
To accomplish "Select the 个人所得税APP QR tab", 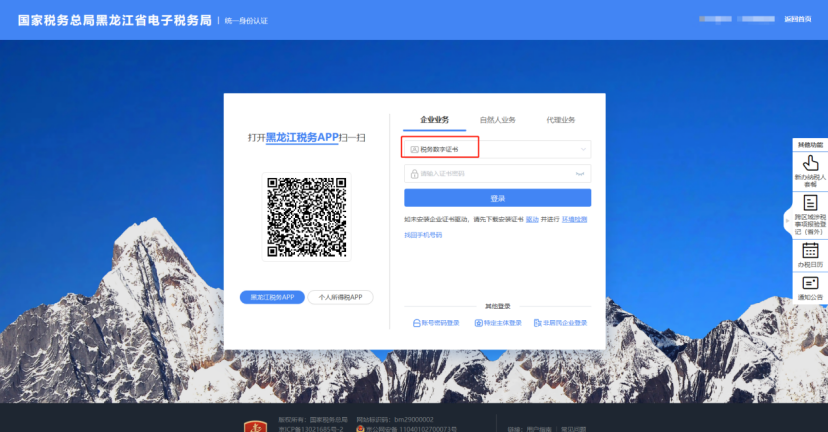I will click(340, 297).
